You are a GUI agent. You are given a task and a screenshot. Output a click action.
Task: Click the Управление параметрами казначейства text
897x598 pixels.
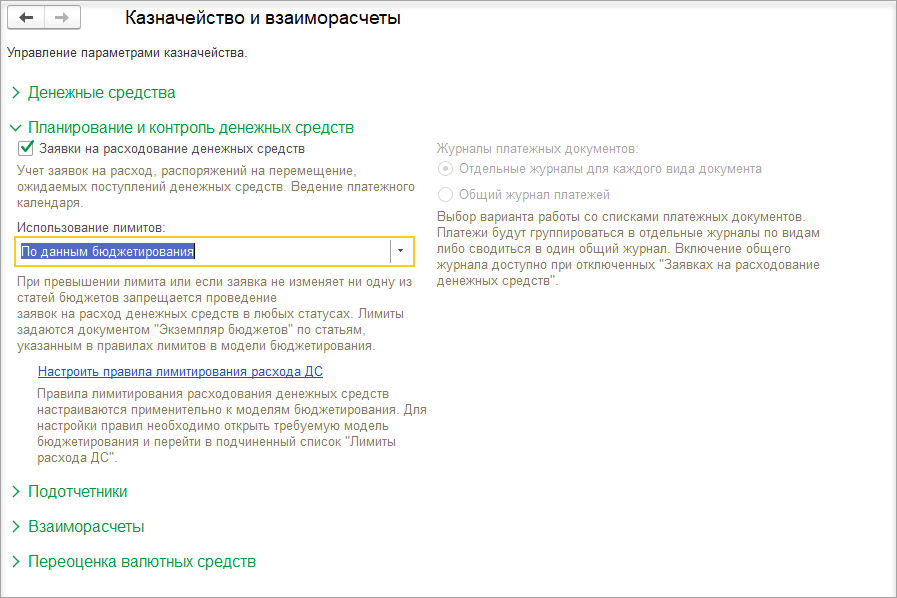point(127,53)
